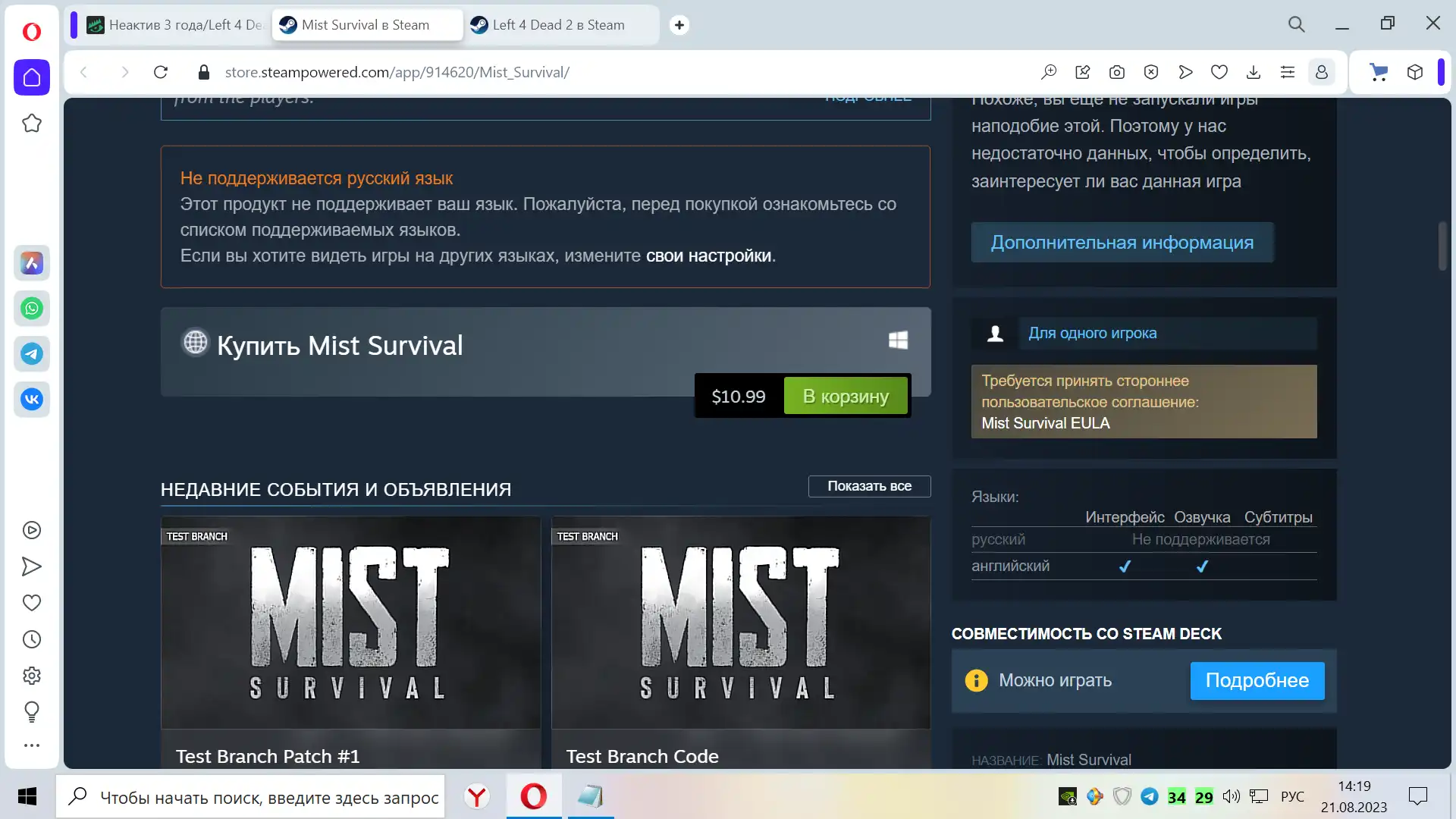Click the $10.99 price label
This screenshot has height=819, width=1456.
coord(739,396)
